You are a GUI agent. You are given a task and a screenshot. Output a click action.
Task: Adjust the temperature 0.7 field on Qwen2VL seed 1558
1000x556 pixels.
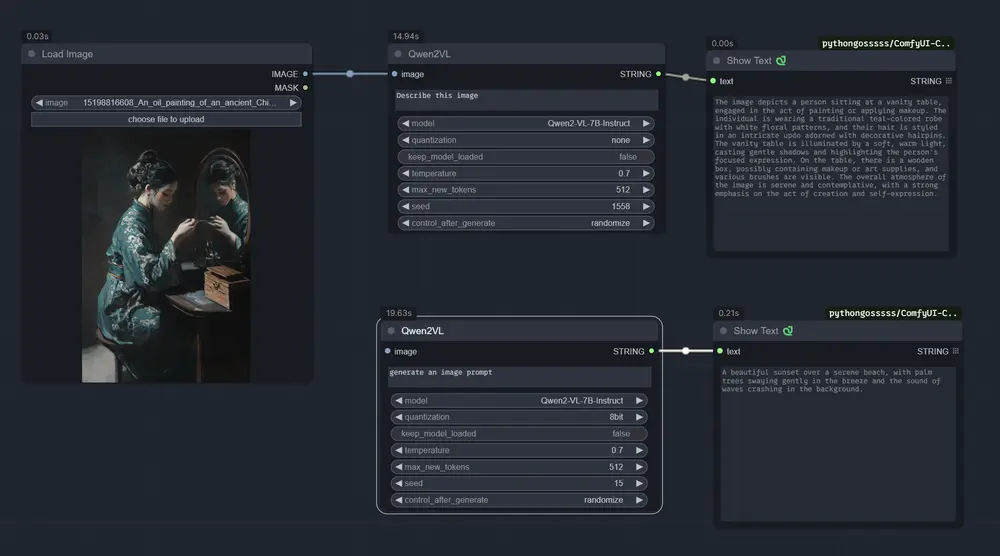tap(526, 173)
